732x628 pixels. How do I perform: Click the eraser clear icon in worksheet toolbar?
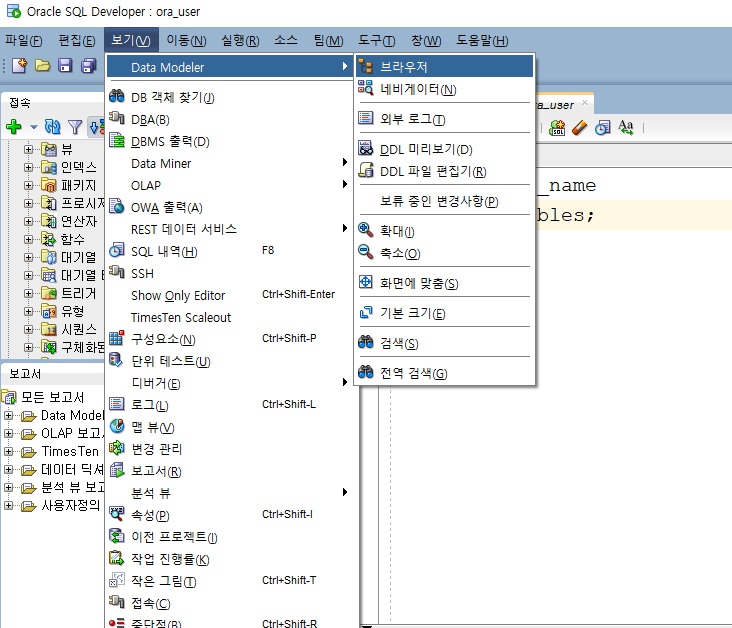point(579,127)
